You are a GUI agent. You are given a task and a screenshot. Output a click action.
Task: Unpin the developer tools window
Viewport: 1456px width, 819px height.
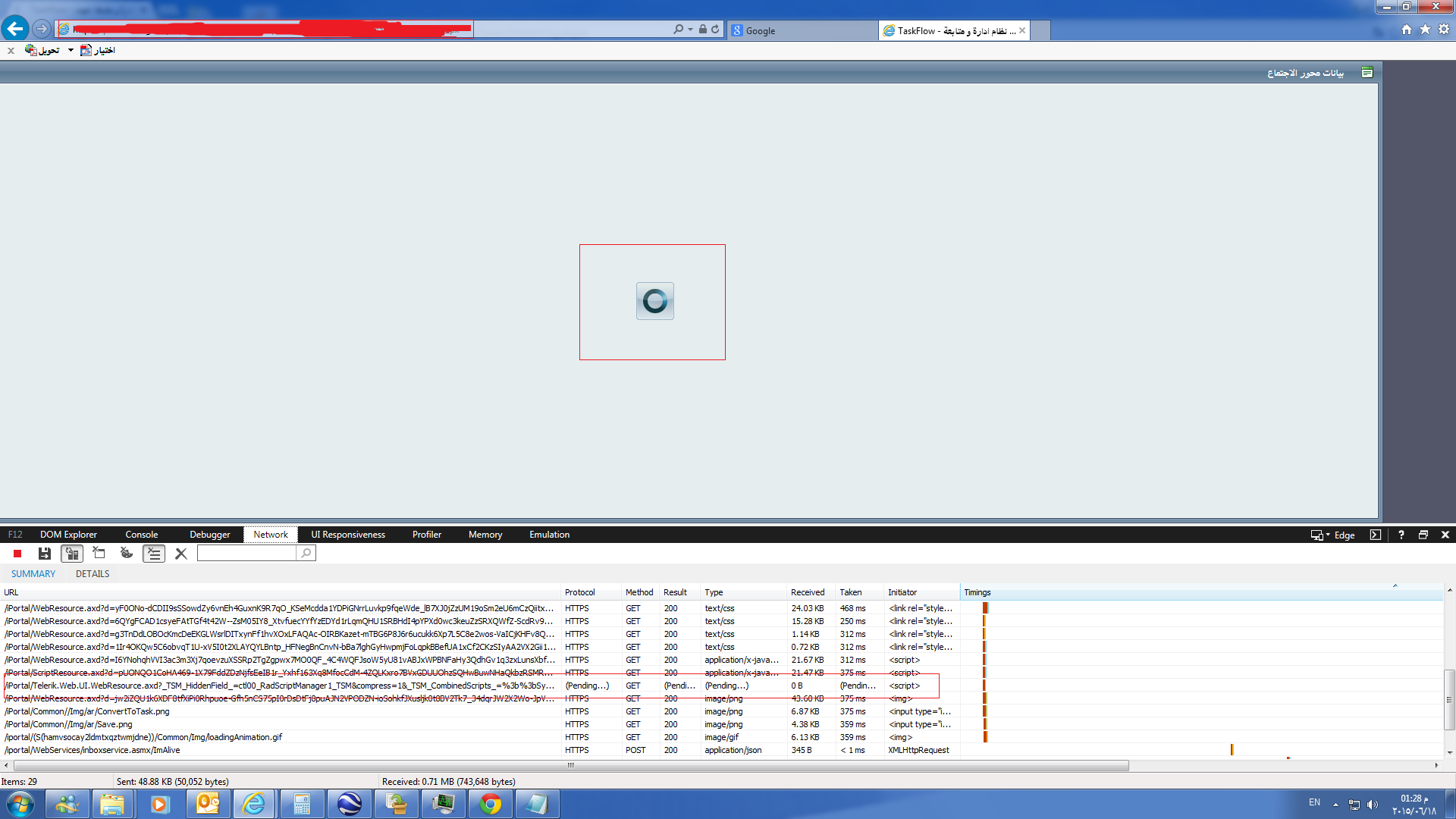click(1423, 535)
